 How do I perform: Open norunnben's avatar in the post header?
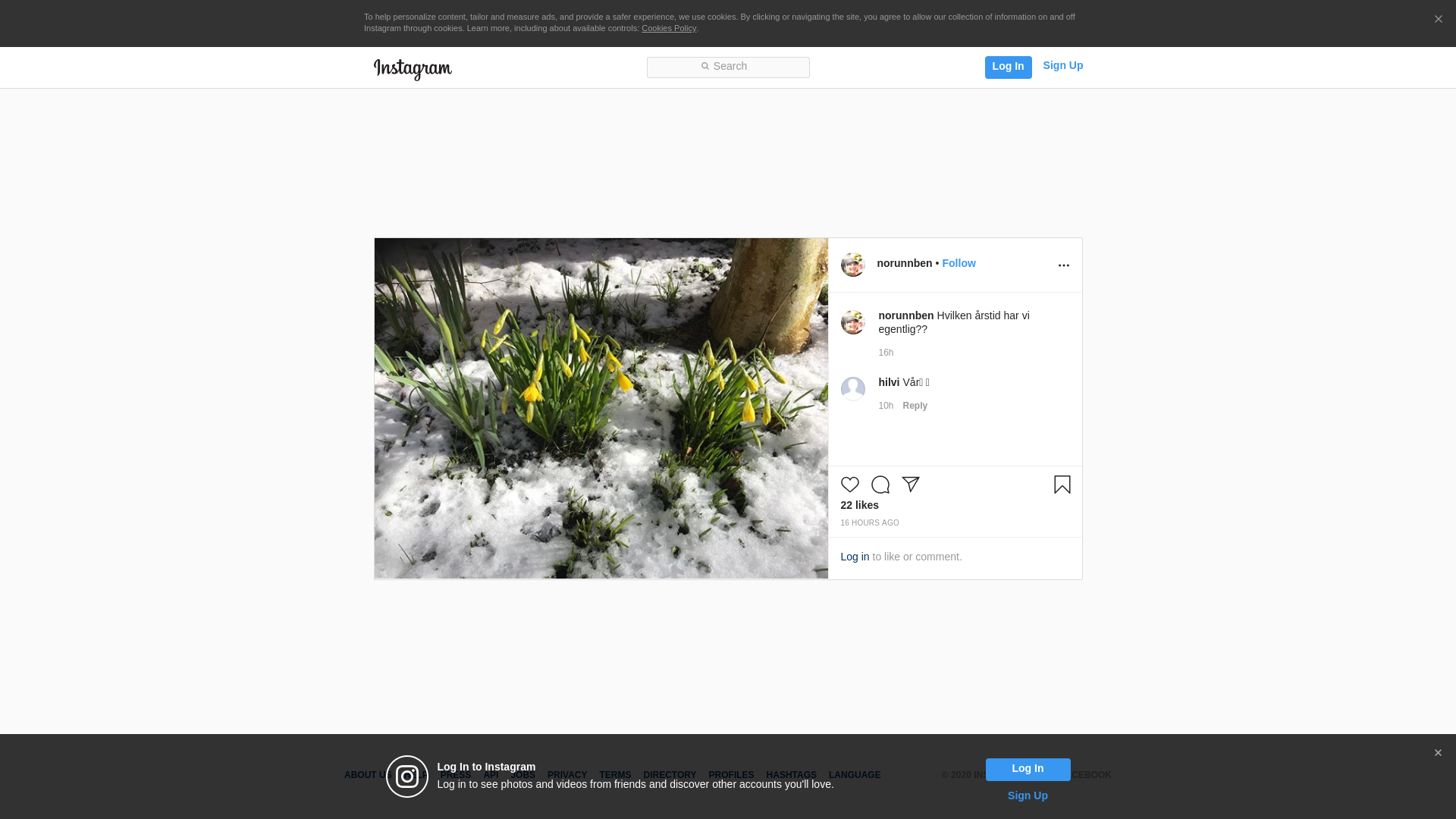click(x=852, y=265)
